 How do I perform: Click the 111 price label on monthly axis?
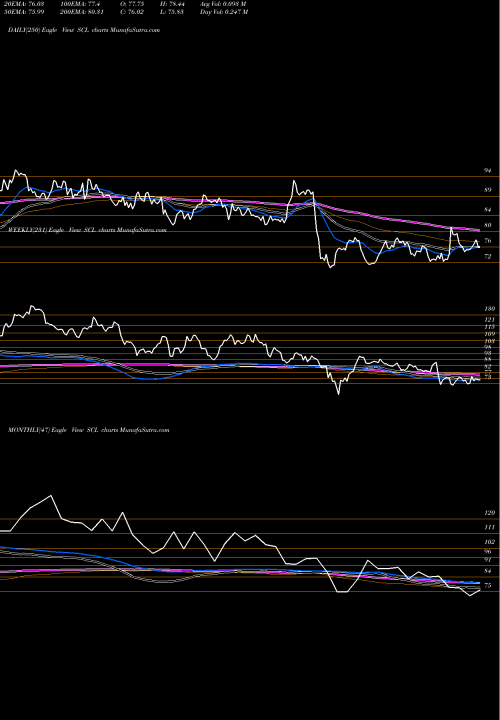[489, 528]
